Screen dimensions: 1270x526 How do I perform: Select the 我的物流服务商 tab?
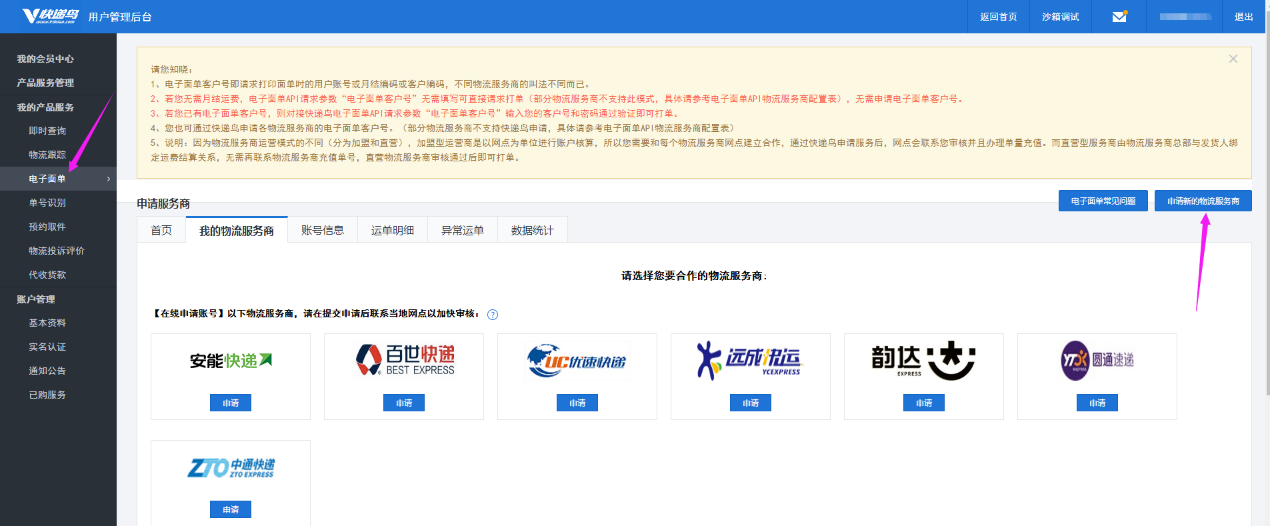237,230
